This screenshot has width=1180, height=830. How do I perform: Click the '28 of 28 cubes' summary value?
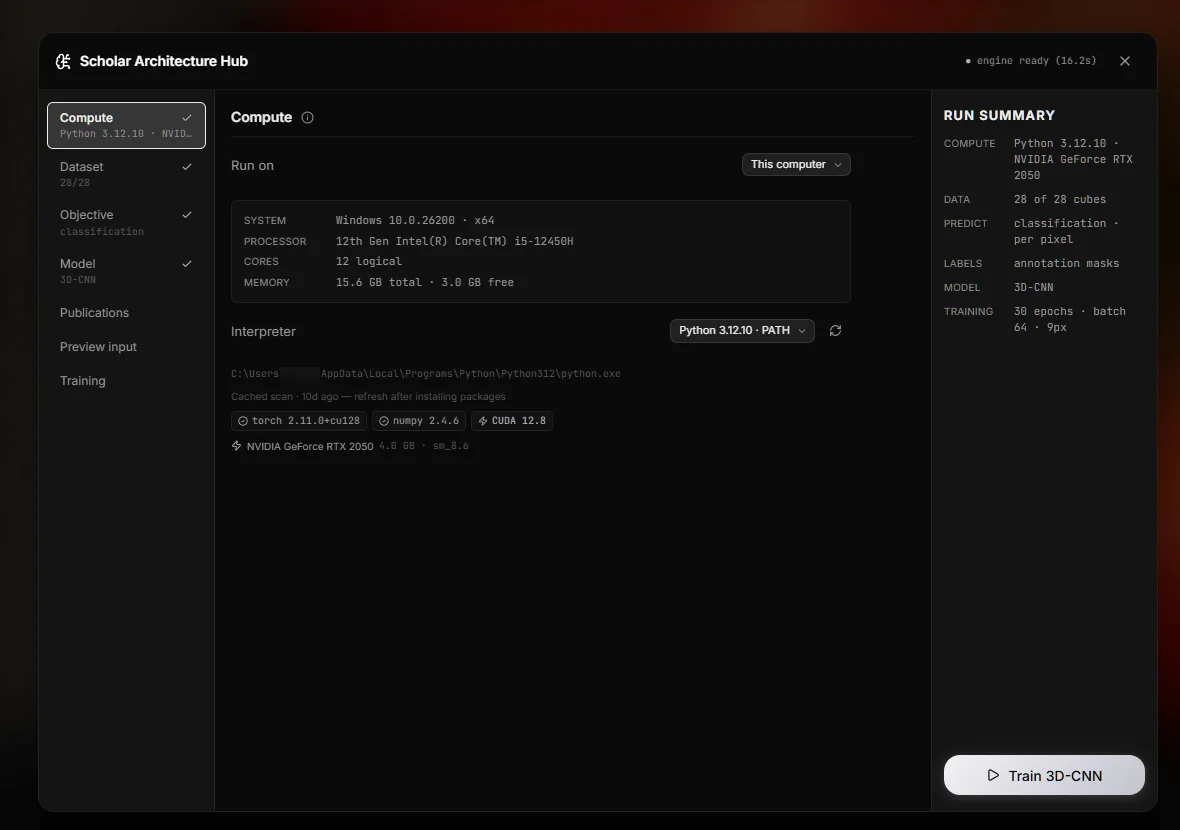coord(1060,199)
